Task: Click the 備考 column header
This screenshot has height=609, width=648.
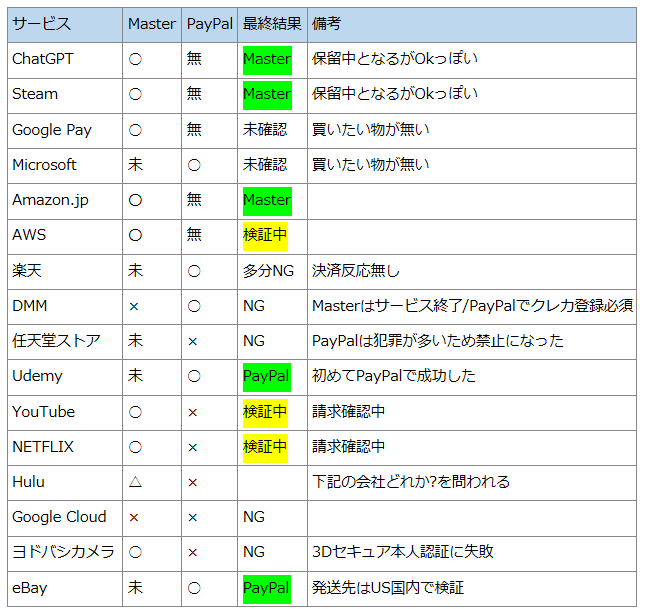Action: (326, 24)
